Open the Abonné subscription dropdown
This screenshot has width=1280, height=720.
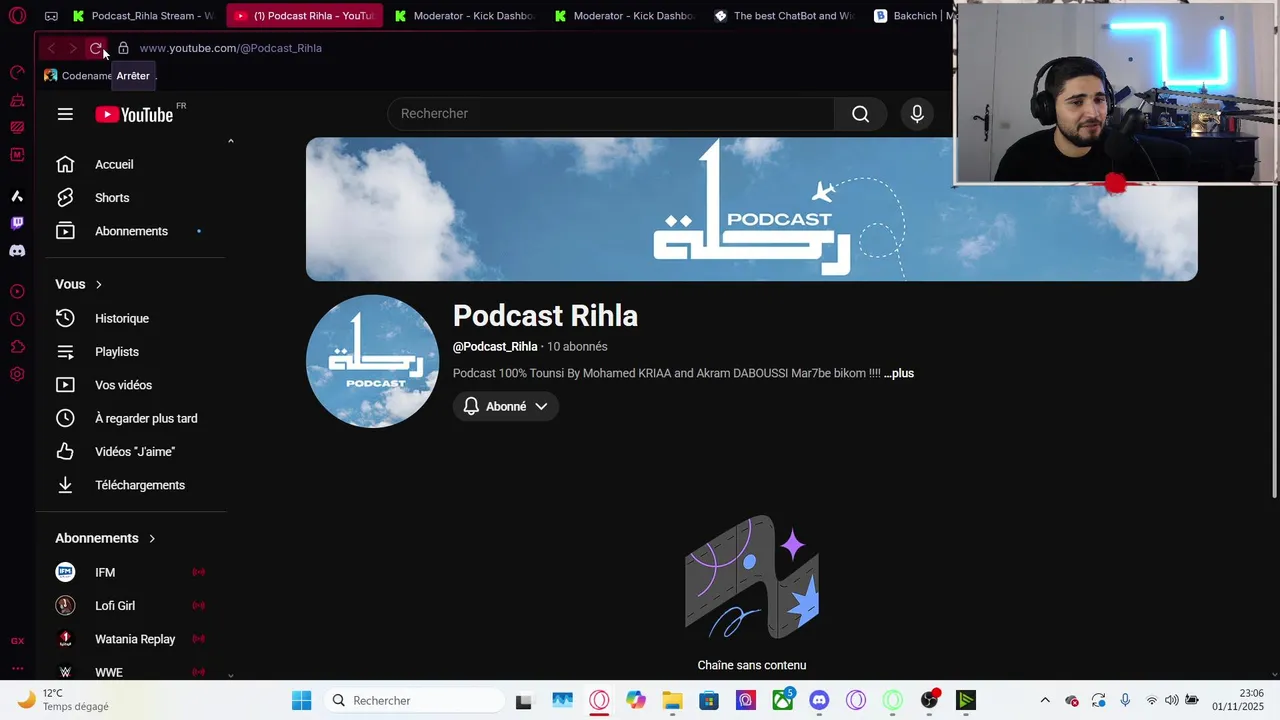pos(506,406)
